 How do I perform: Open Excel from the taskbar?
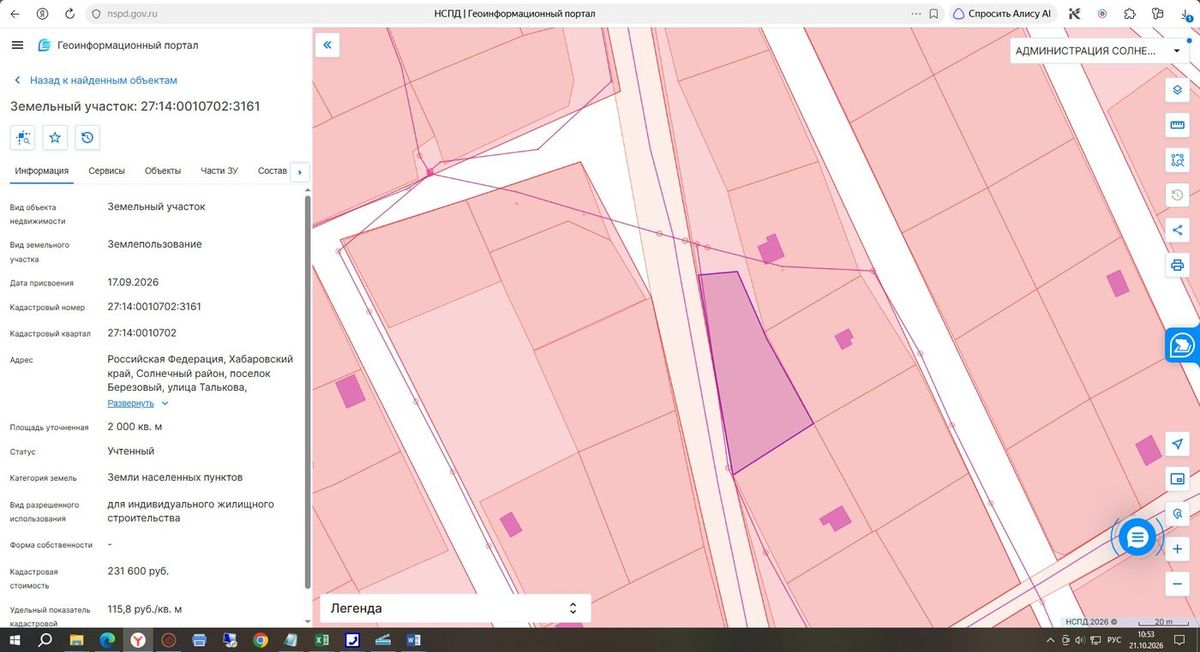[322, 640]
